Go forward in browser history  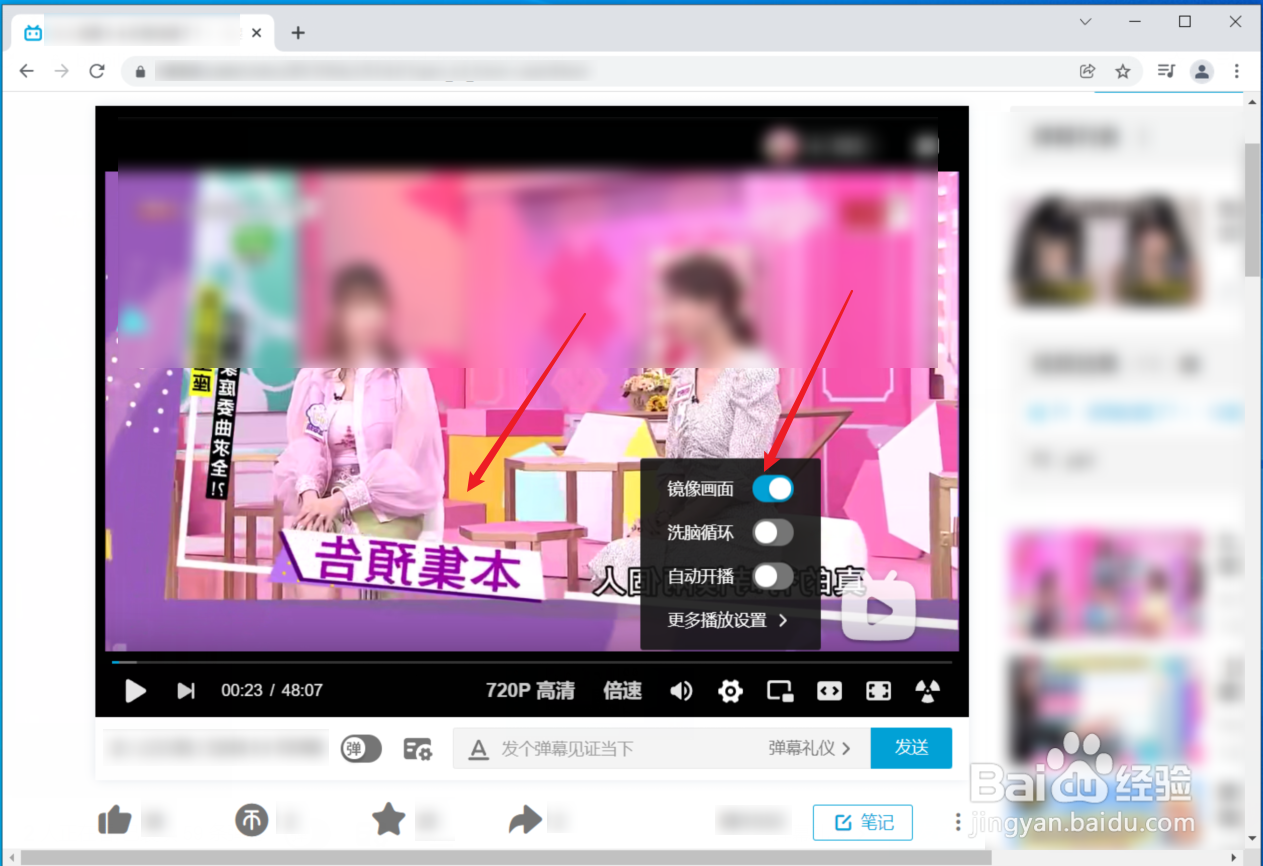pos(62,71)
